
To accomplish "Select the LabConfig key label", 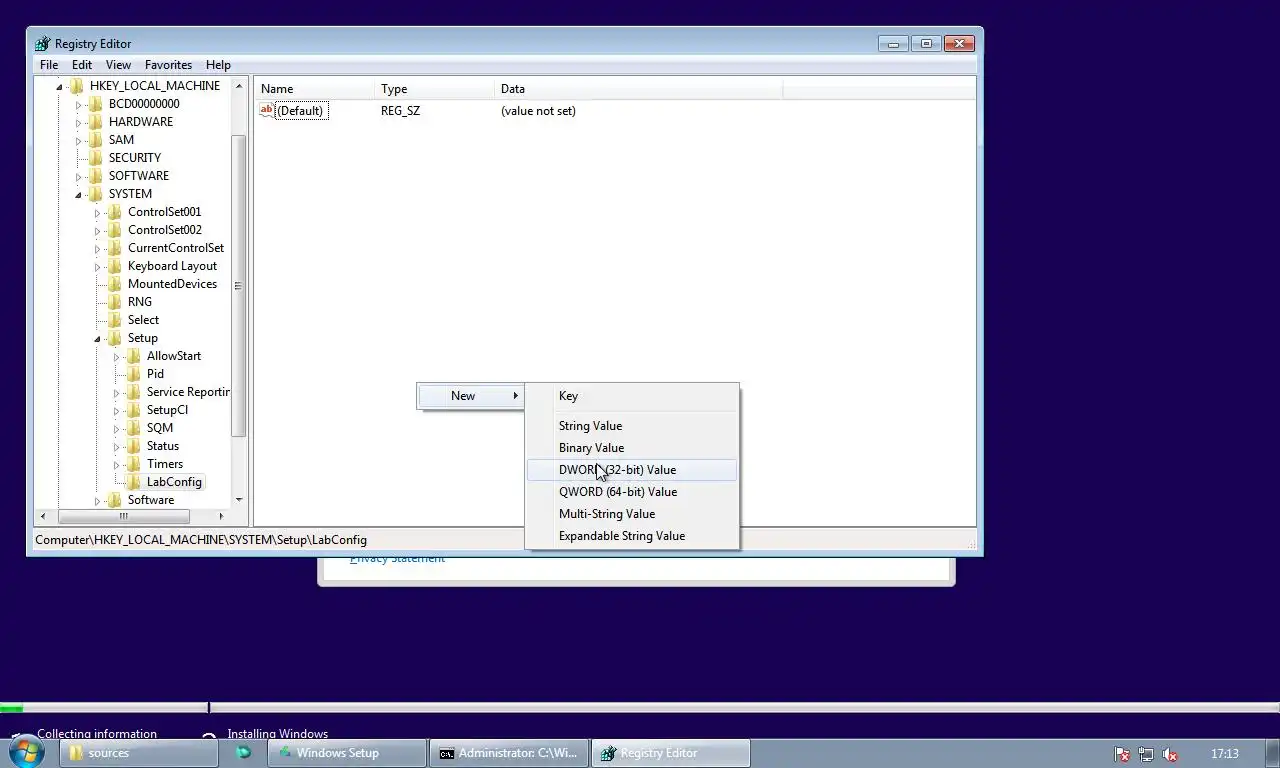I will [174, 482].
